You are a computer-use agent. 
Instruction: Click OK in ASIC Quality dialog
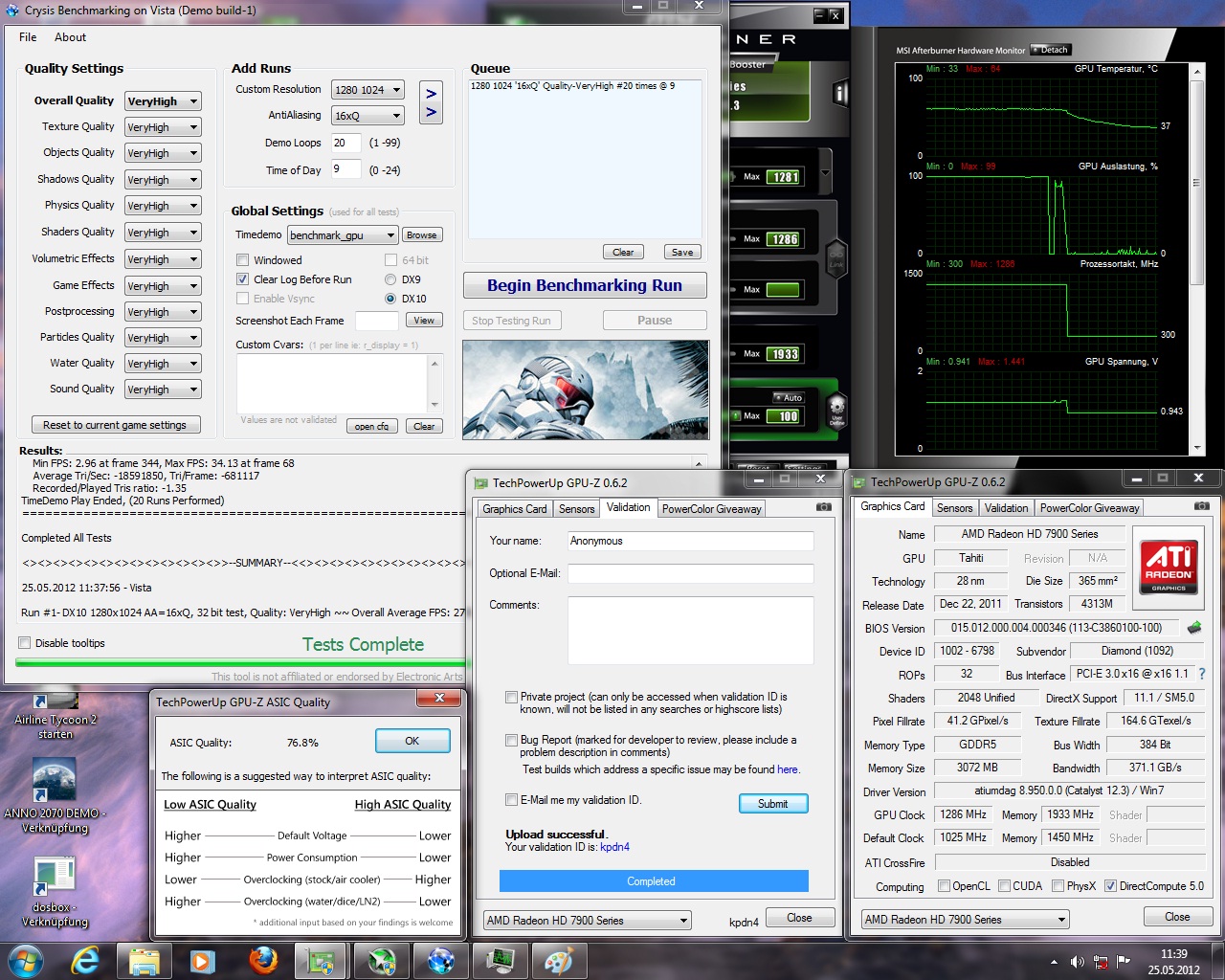[412, 741]
